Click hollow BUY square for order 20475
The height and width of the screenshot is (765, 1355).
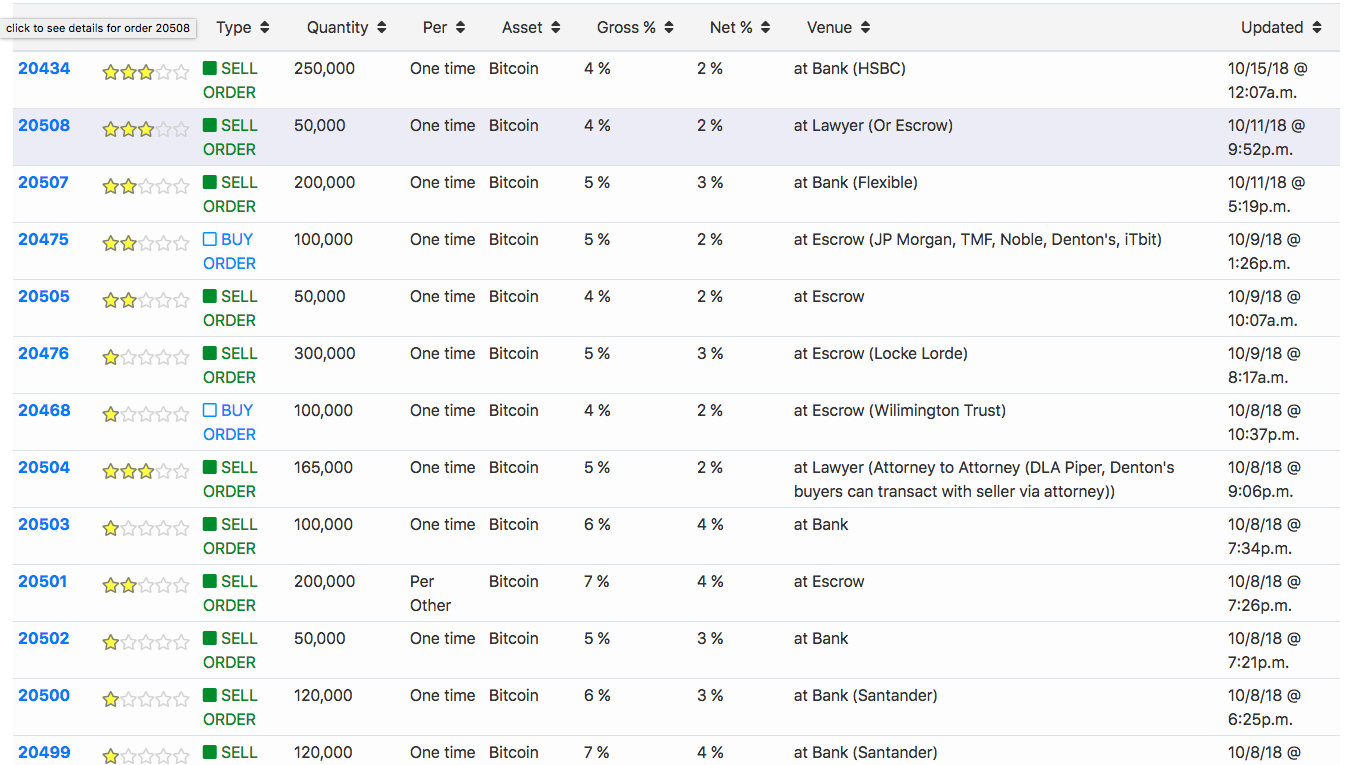[x=210, y=240]
